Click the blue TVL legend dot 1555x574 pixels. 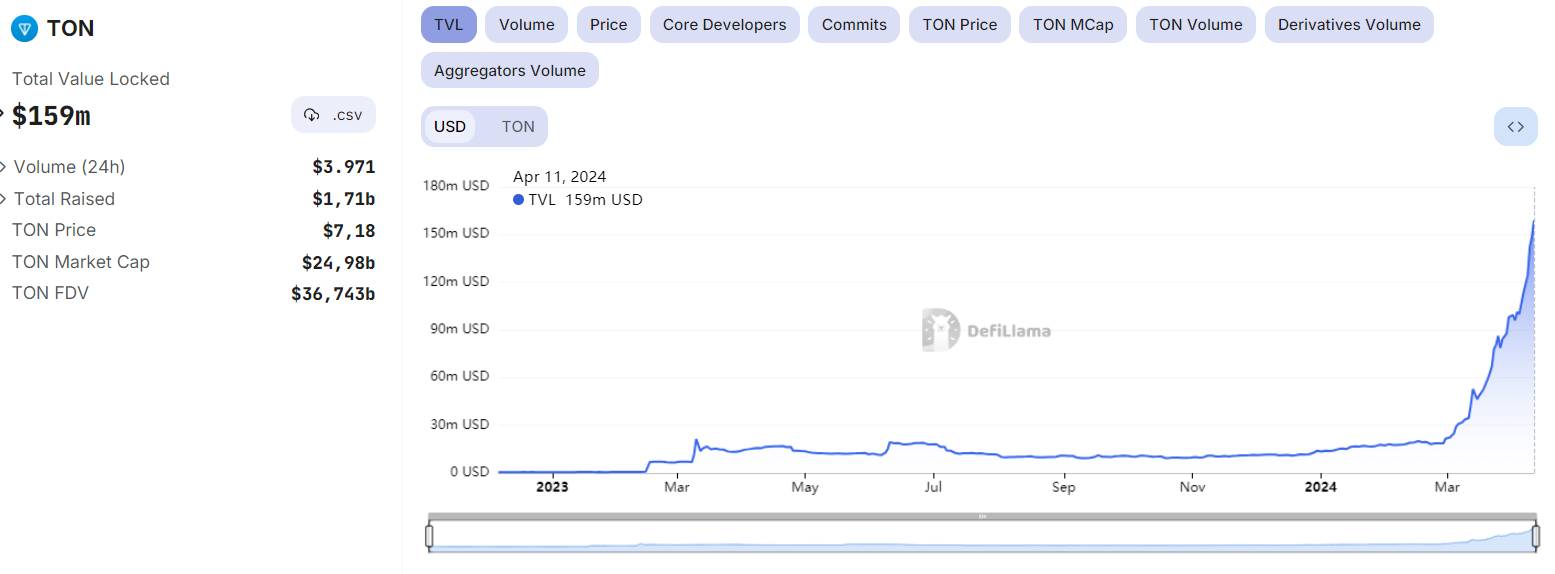(518, 200)
